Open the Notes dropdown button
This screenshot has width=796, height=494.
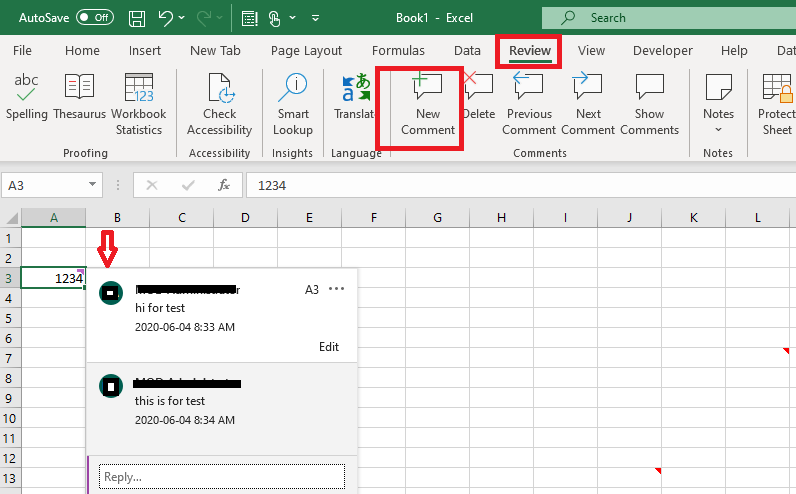pos(718,104)
